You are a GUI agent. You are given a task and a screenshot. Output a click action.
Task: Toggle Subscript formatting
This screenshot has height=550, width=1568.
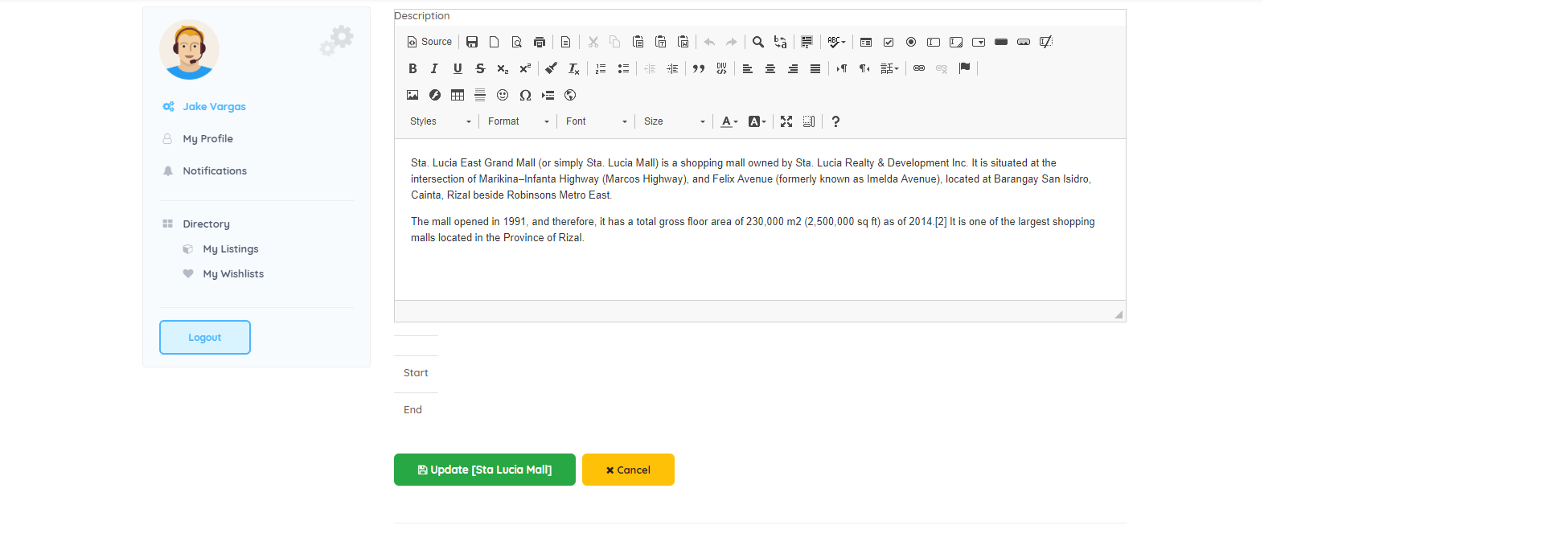pyautogui.click(x=503, y=68)
